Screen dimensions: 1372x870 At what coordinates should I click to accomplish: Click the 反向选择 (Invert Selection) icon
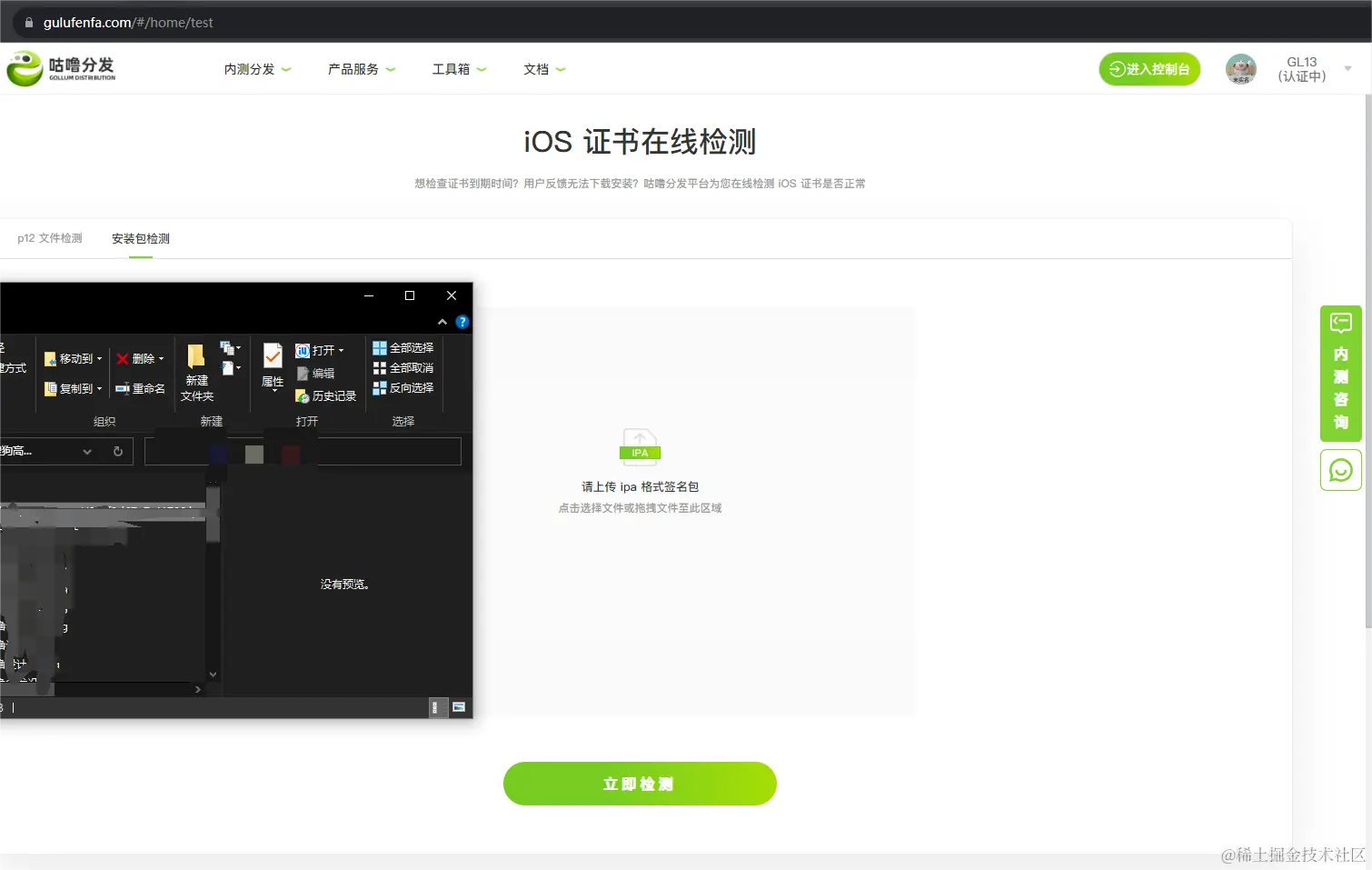[403, 386]
